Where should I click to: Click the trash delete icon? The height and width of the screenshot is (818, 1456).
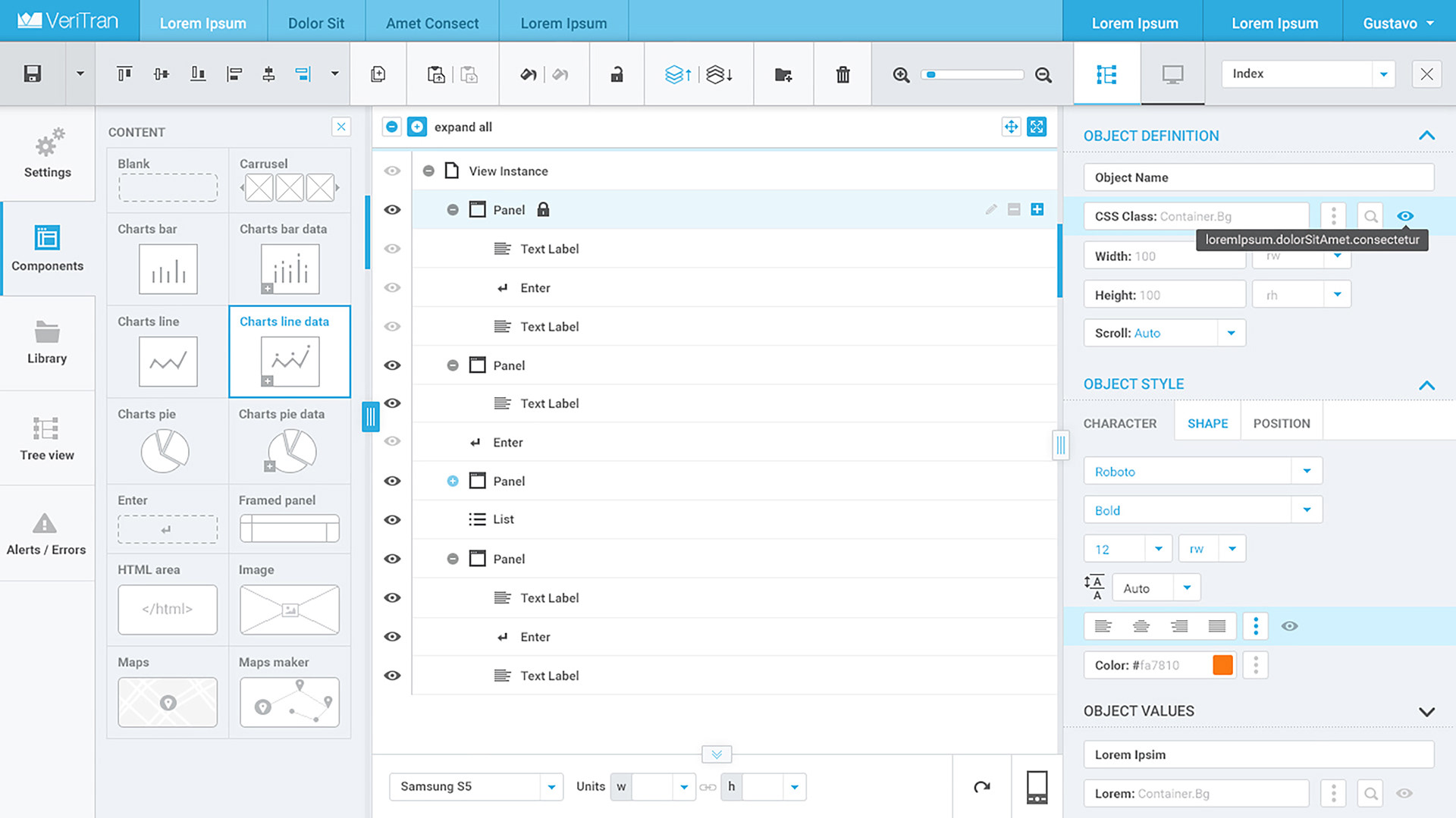(x=843, y=74)
